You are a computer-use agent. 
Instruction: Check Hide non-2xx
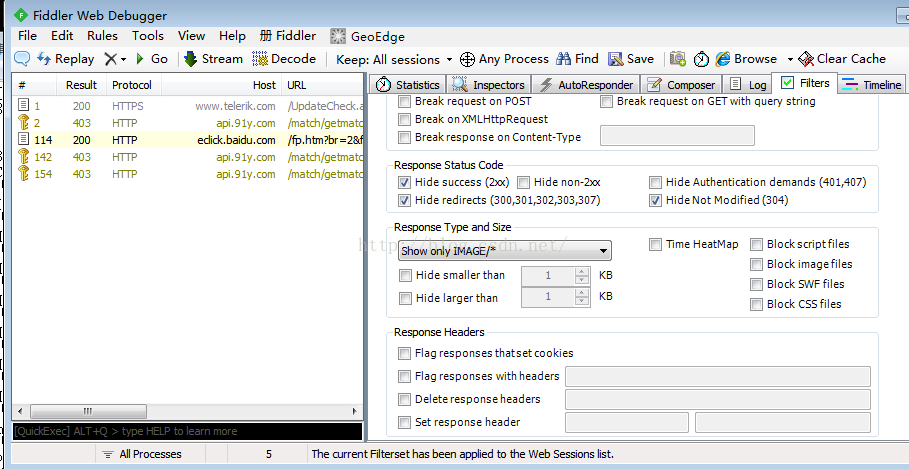click(523, 183)
